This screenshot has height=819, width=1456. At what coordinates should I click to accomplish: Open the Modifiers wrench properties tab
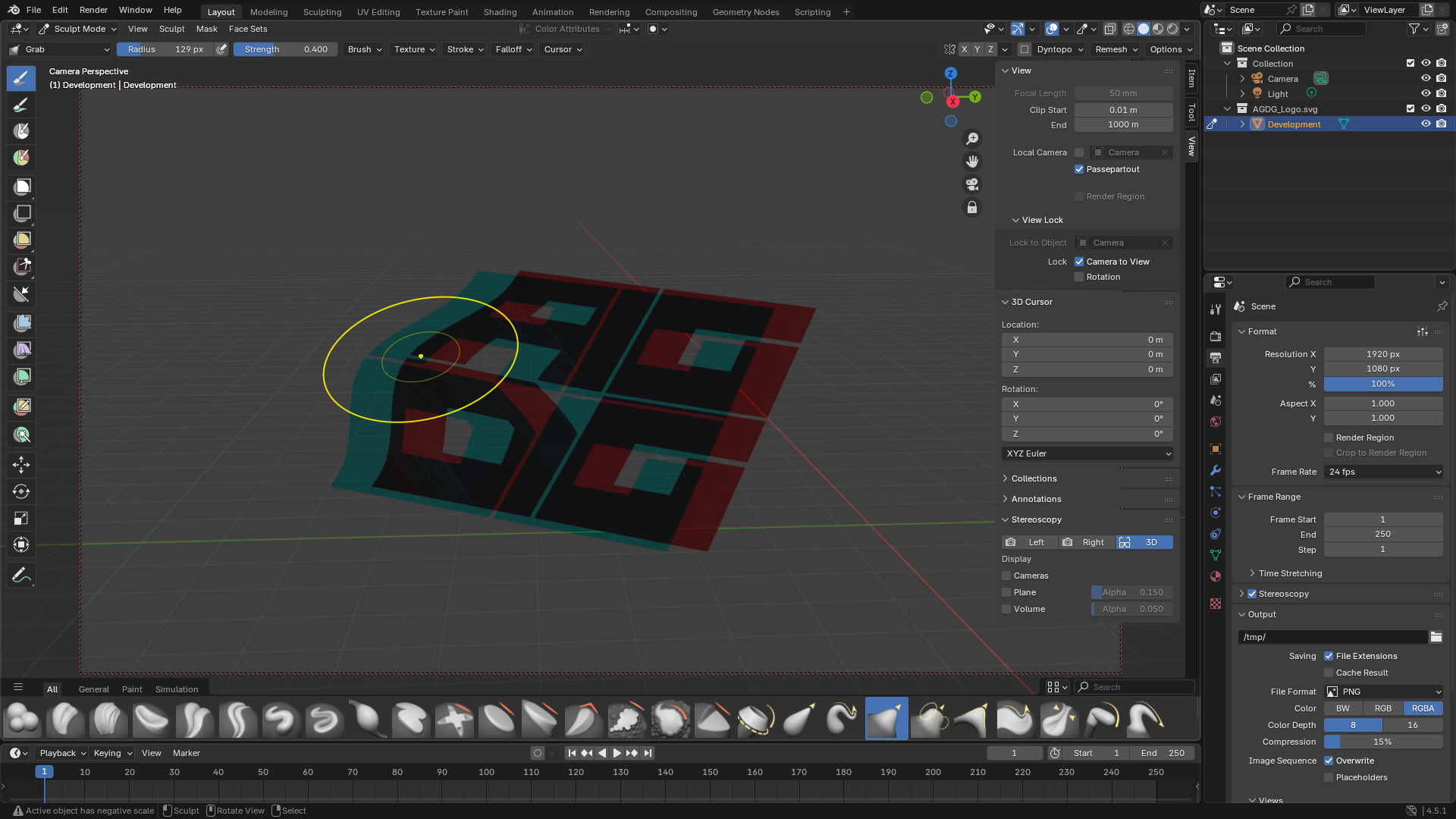[1216, 470]
